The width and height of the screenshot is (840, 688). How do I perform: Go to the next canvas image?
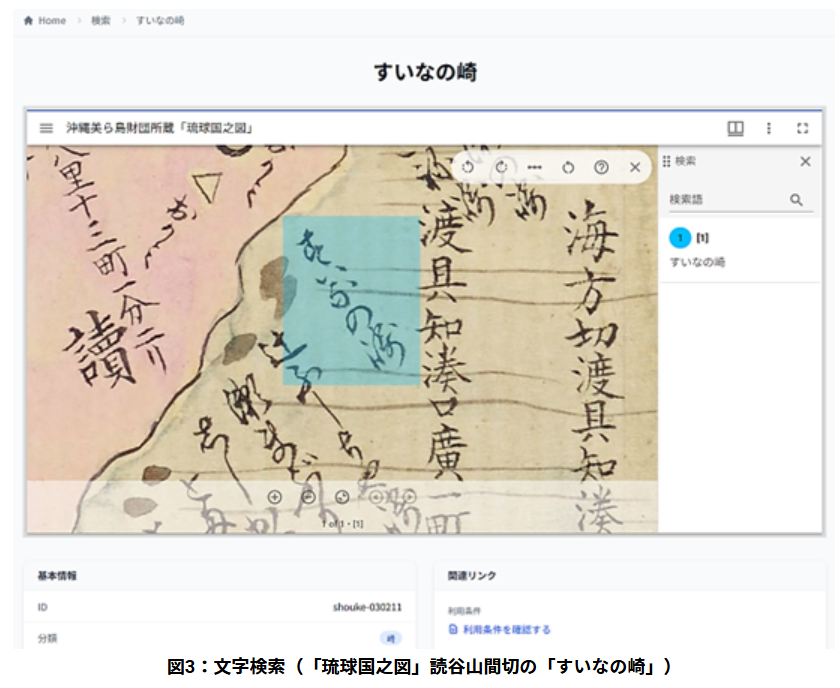(408, 497)
